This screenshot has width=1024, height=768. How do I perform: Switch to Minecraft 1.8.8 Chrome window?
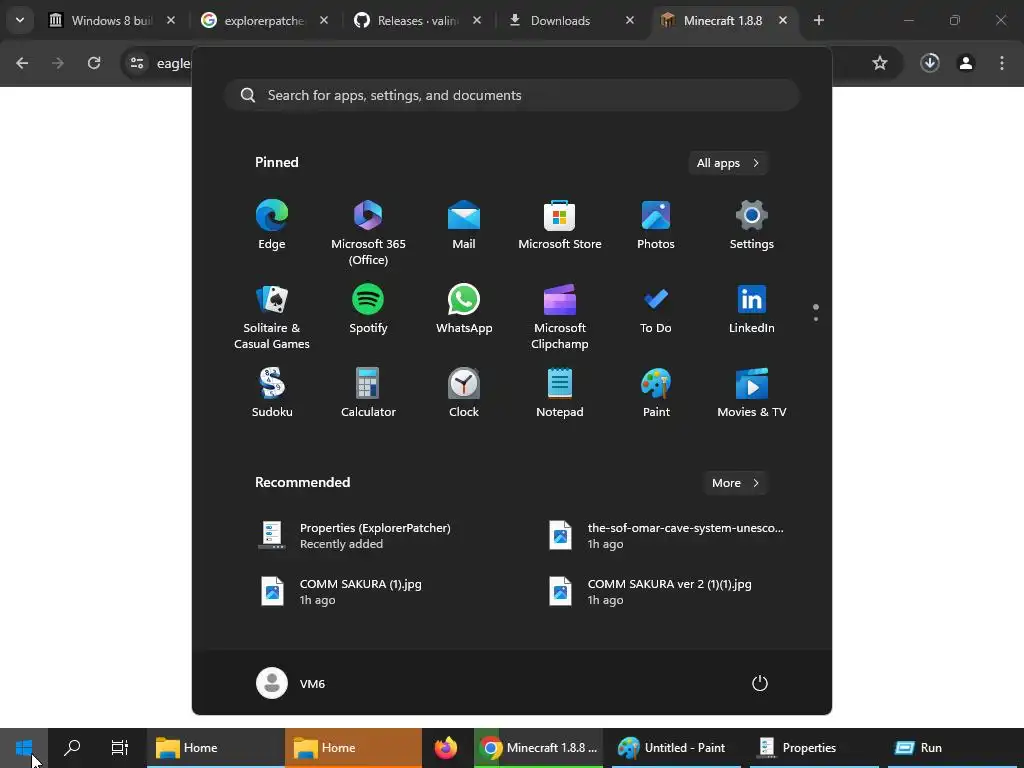[x=539, y=748]
